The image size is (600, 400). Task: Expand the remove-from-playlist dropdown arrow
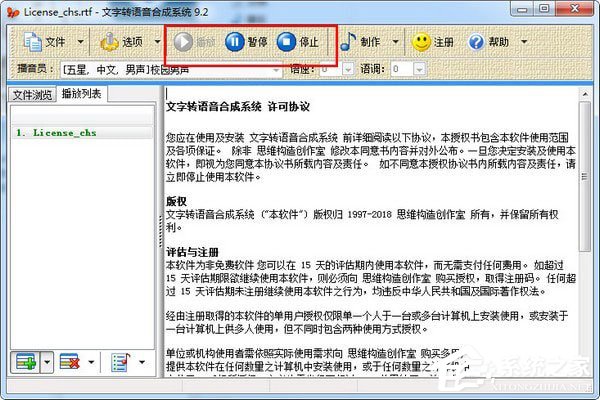coord(91,362)
